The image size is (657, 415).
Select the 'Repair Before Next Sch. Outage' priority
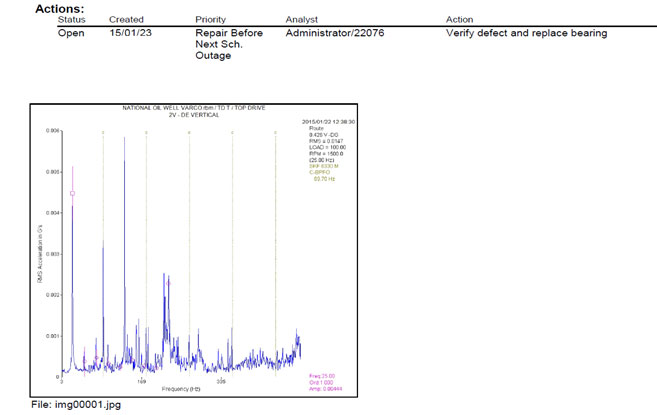[229, 44]
